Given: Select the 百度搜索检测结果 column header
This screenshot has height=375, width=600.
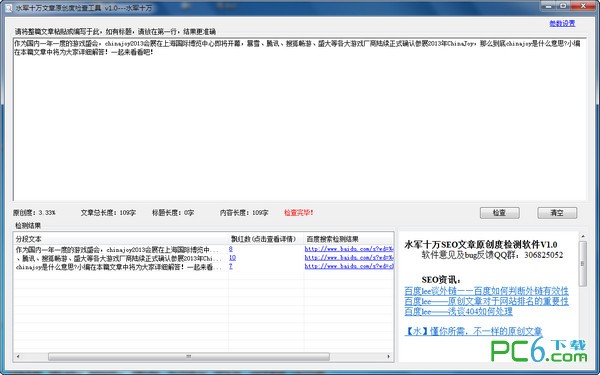Looking at the screenshot, I should coord(349,239).
